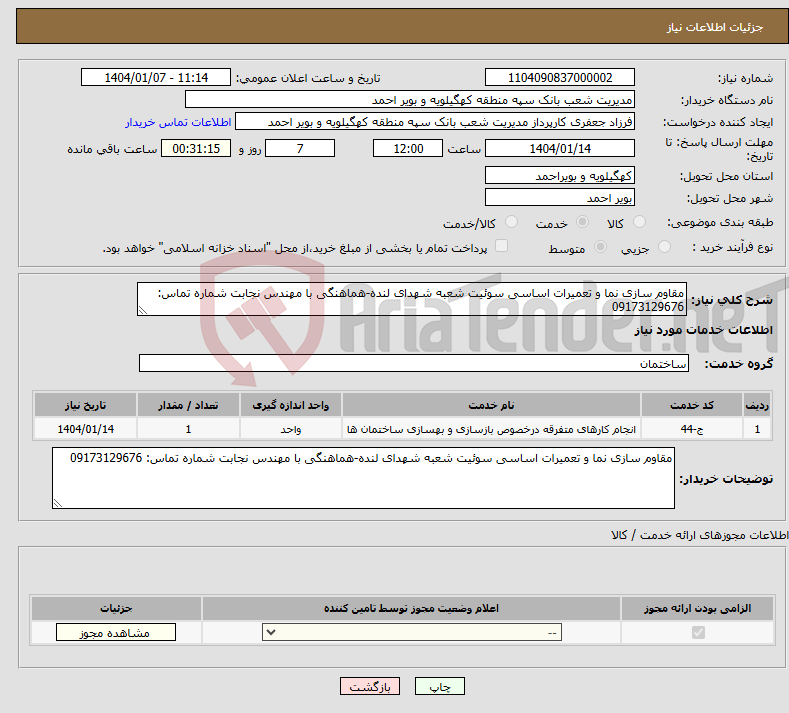Image resolution: width=789 pixels, height=713 pixels.
Task: Click the واحد unit cell
Action: tap(291, 429)
